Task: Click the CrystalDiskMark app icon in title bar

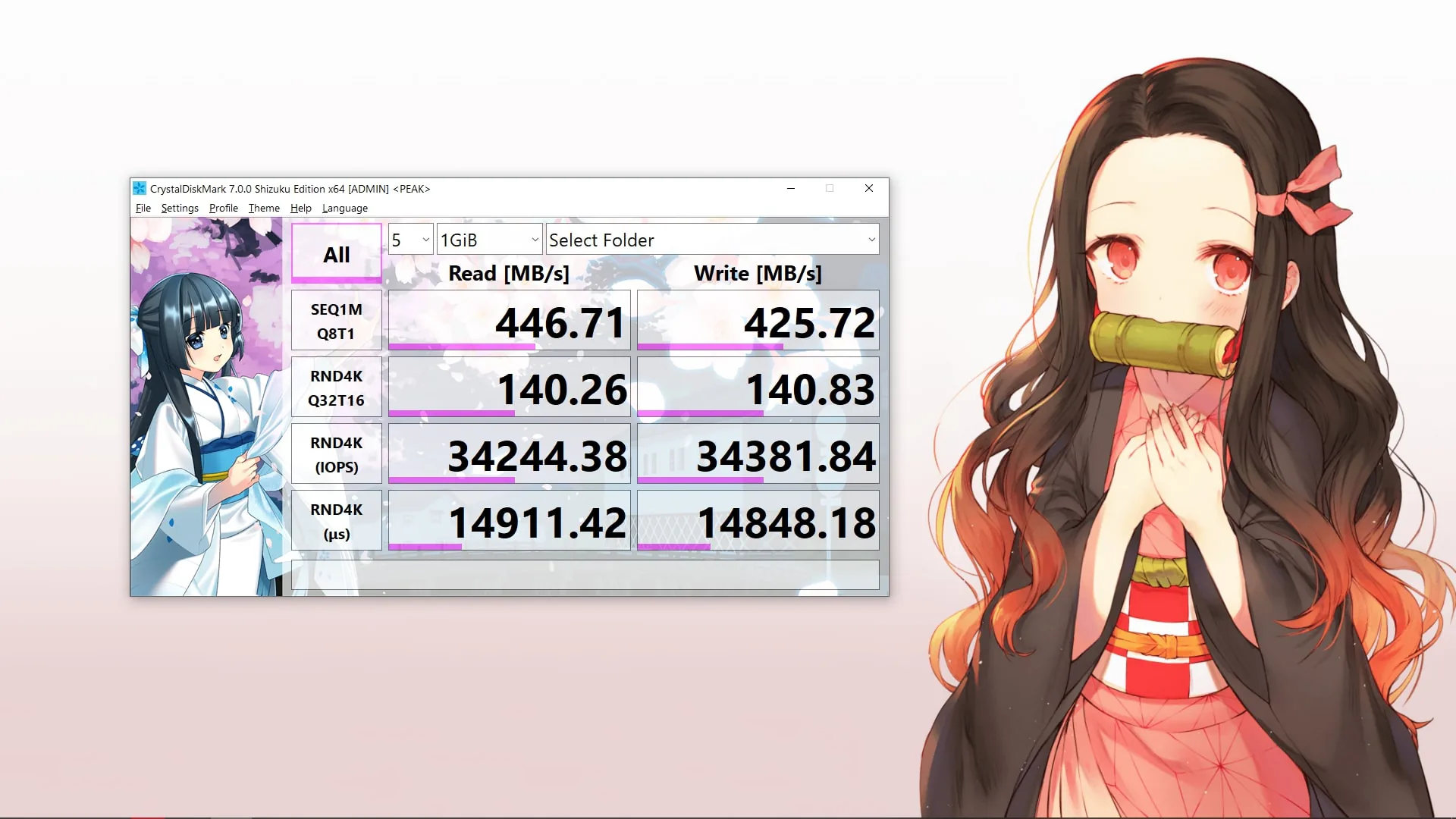Action: (140, 188)
